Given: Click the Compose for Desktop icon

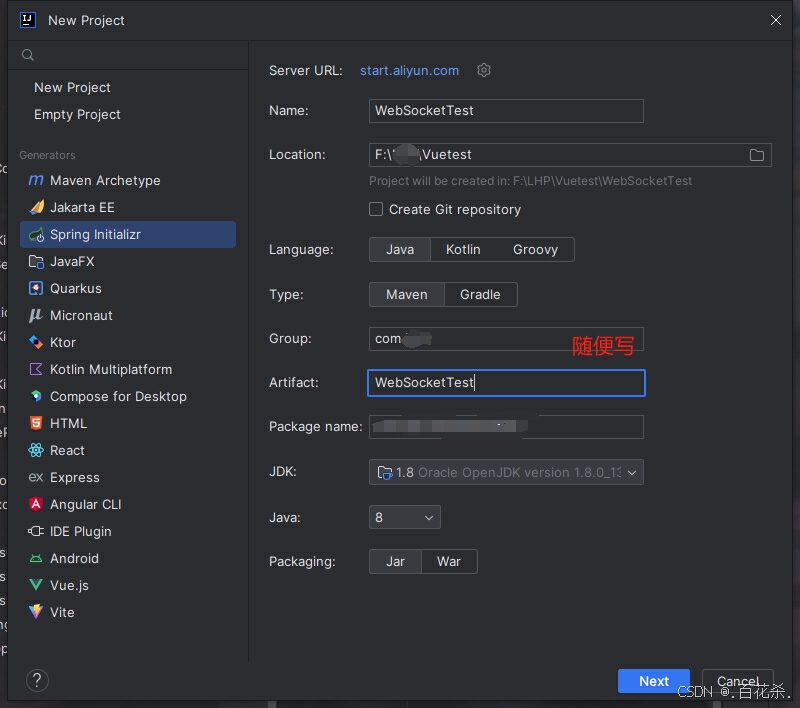Looking at the screenshot, I should 36,396.
